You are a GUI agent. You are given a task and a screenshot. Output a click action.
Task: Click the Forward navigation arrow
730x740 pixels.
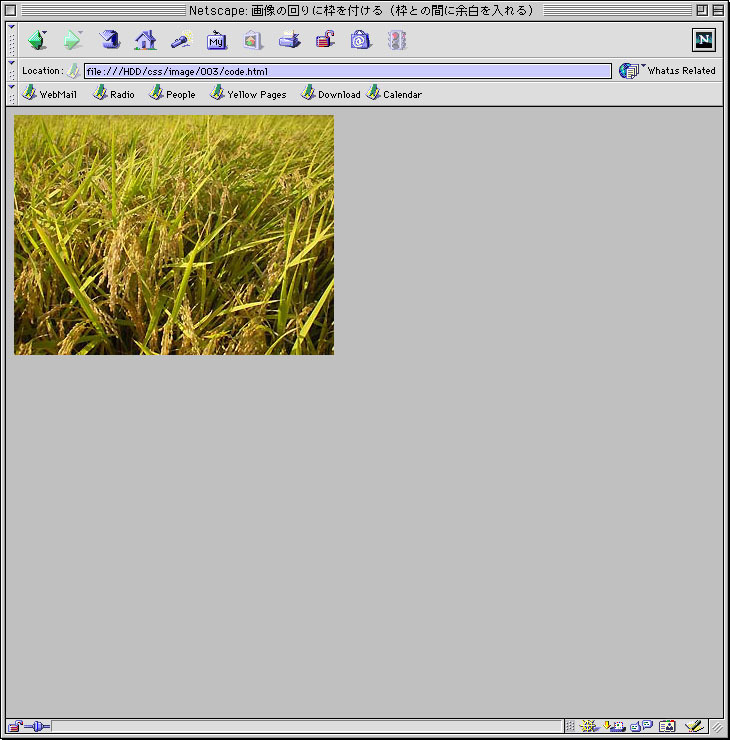click(x=72, y=40)
